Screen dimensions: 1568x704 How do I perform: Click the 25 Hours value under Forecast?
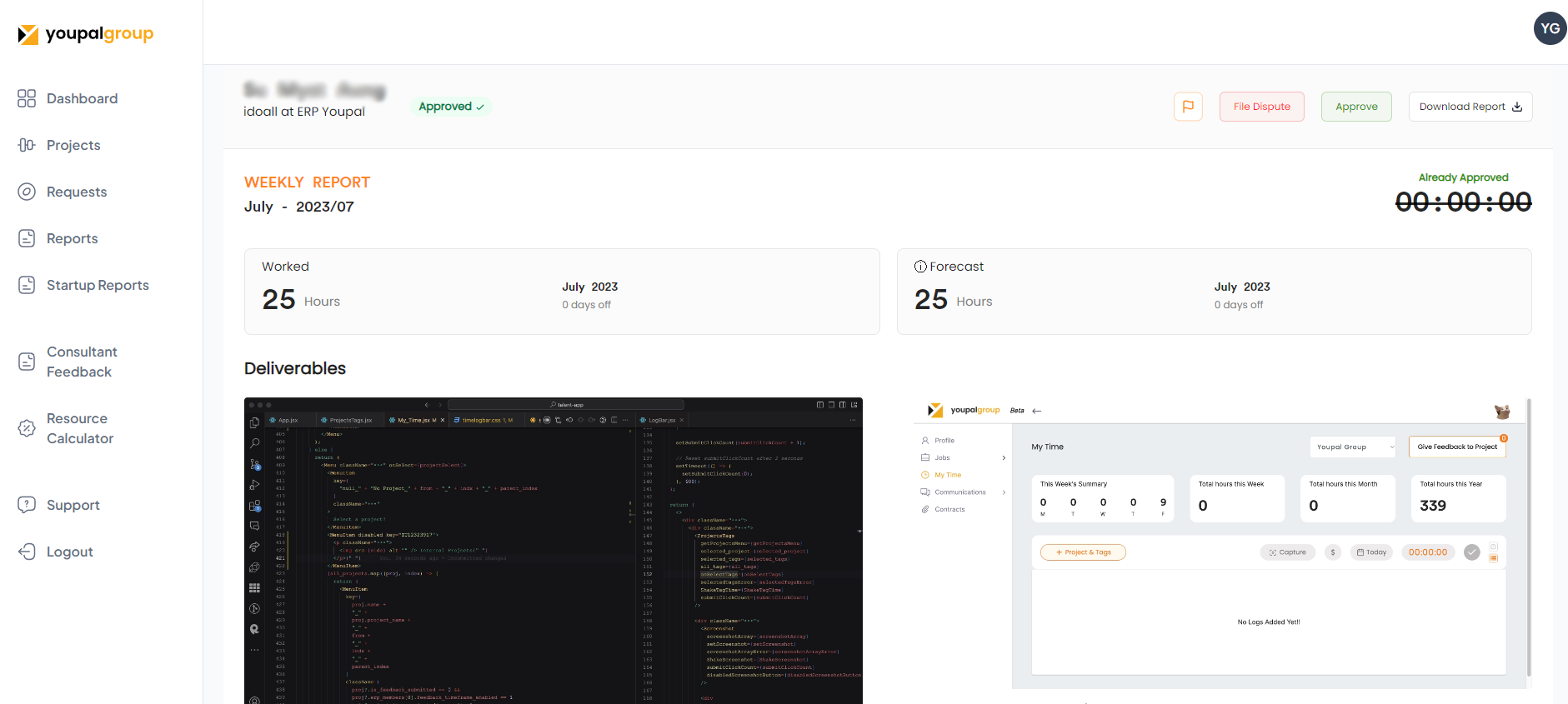click(953, 299)
